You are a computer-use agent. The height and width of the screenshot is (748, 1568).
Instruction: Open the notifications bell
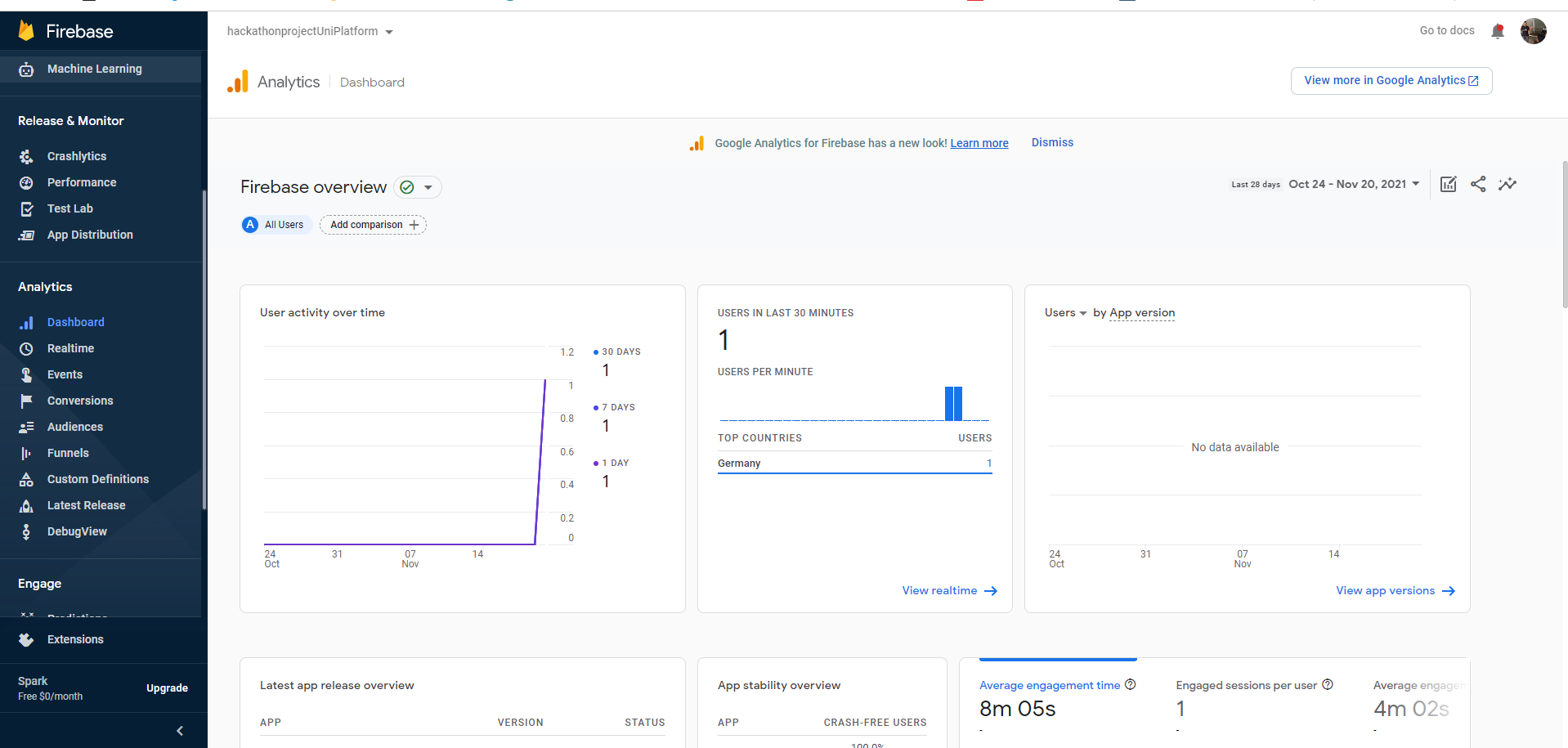(1498, 31)
